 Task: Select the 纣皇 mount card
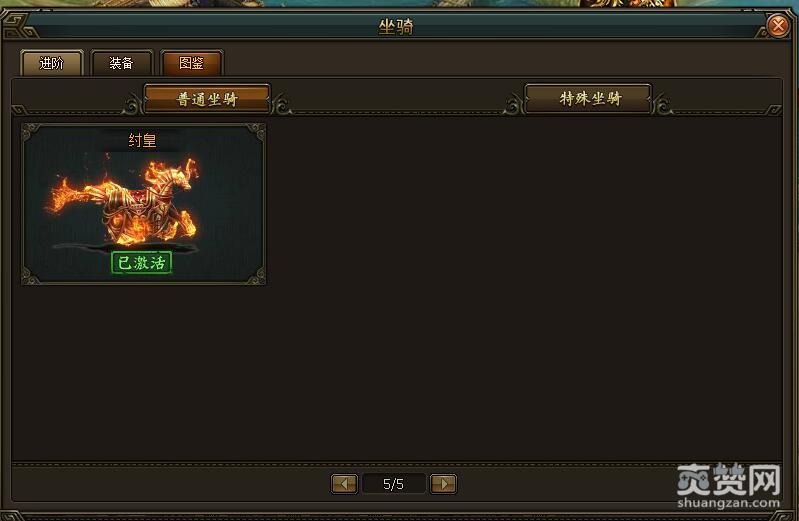point(144,204)
